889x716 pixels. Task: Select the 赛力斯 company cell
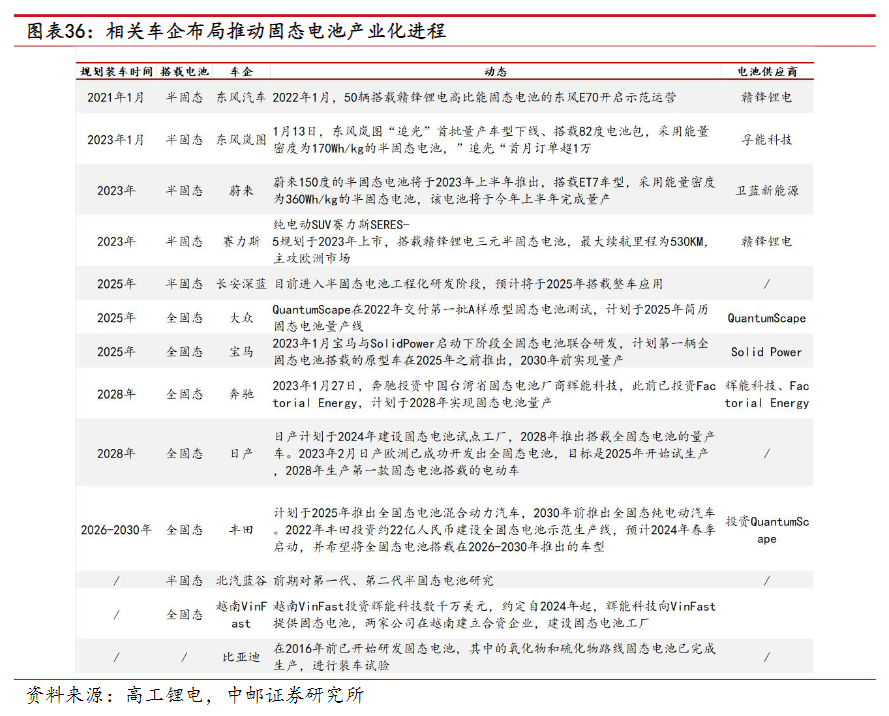[241, 242]
